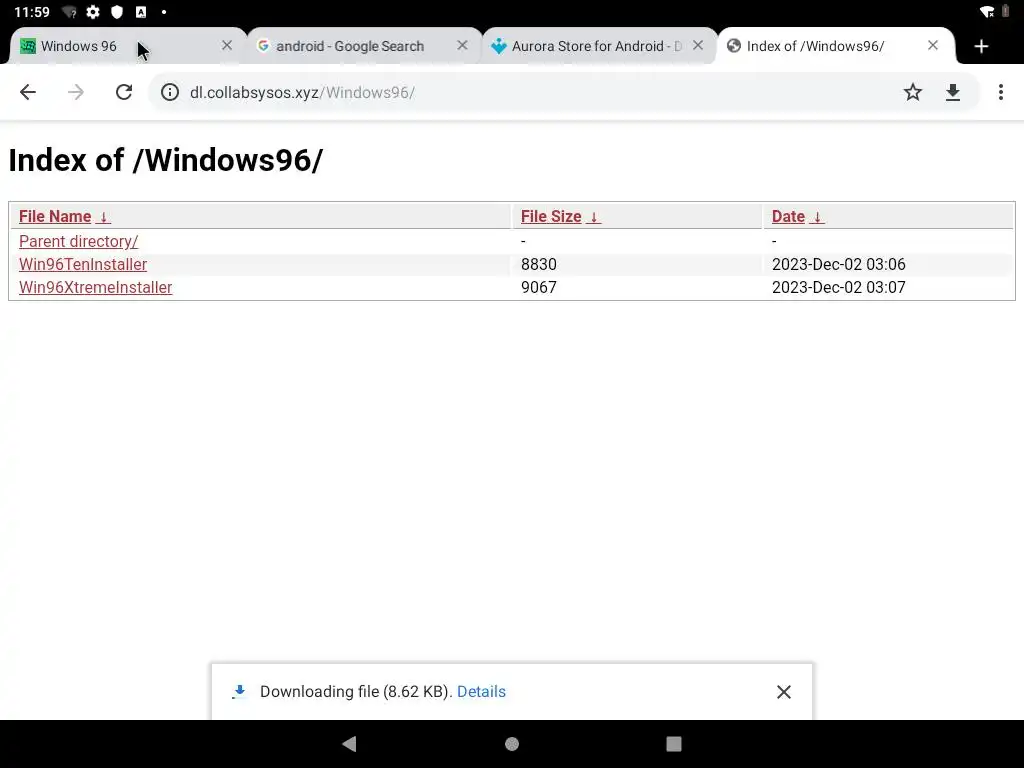Tap the Android home circle button
1024x768 pixels.
[512, 744]
